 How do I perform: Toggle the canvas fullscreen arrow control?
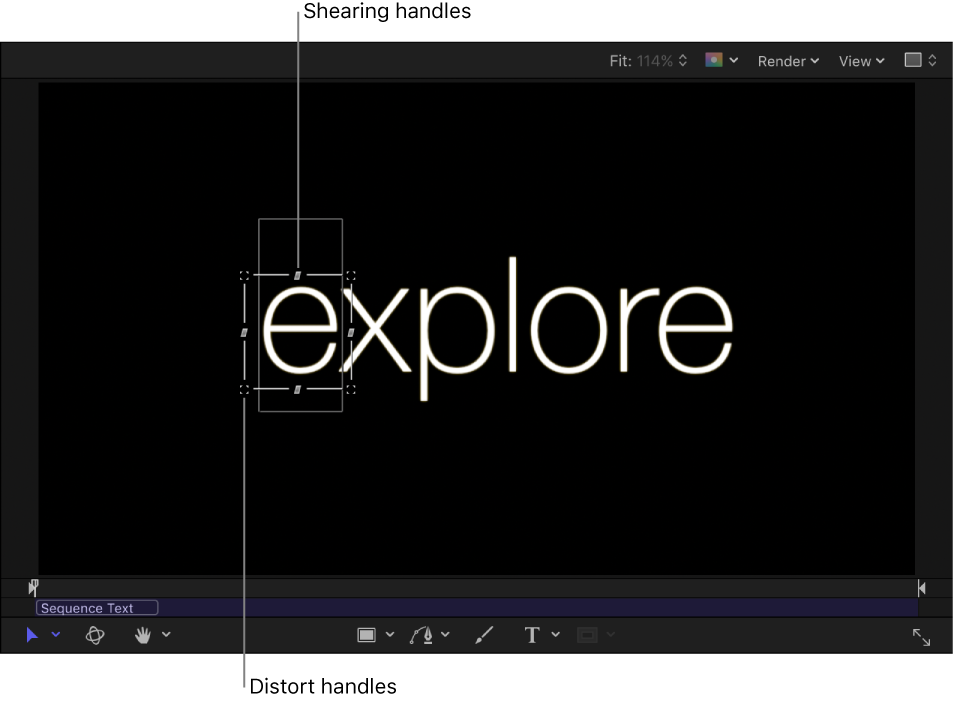click(x=920, y=635)
